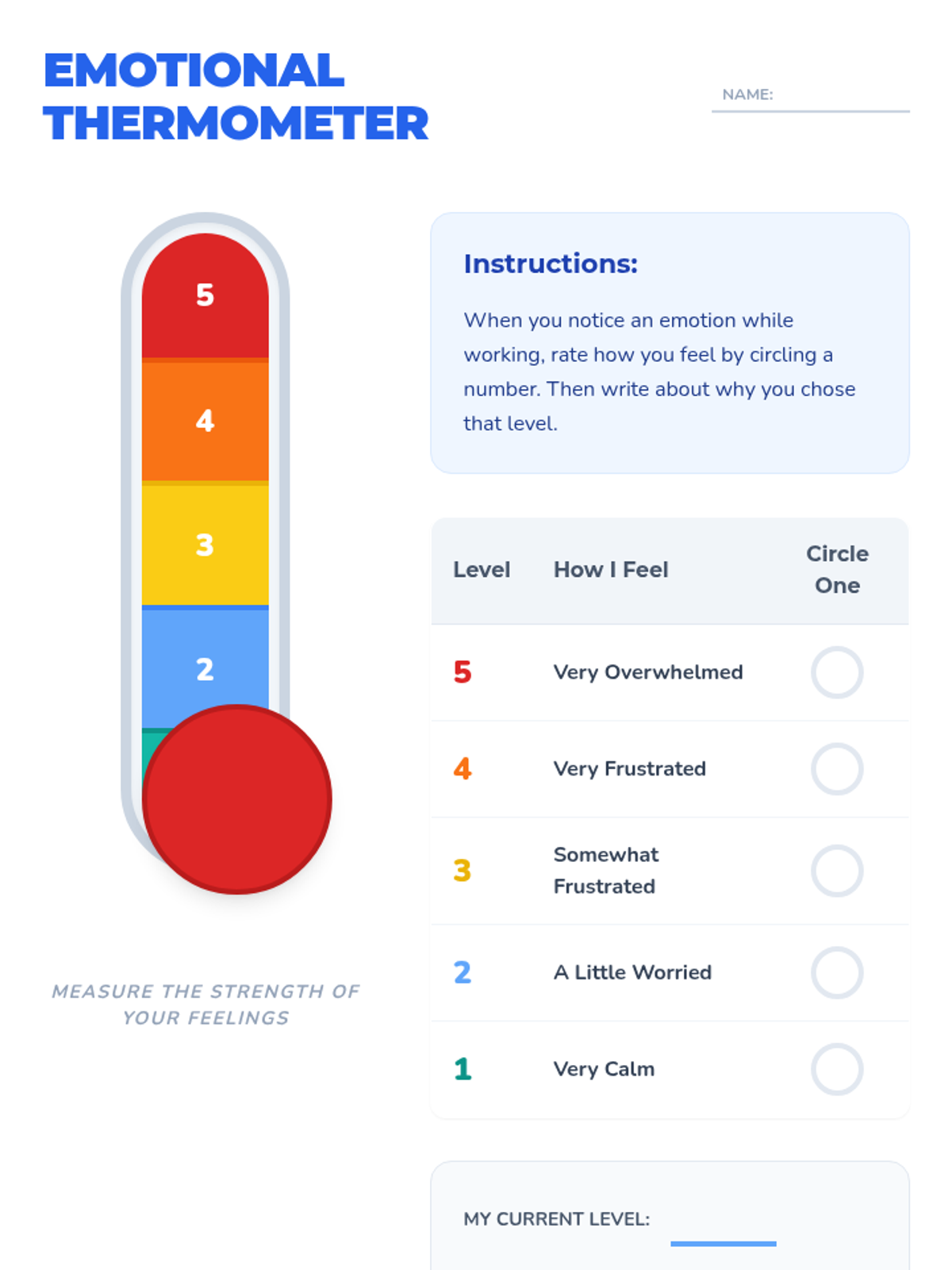
Task: Click the green number 1 in table
Action: coord(463,1069)
